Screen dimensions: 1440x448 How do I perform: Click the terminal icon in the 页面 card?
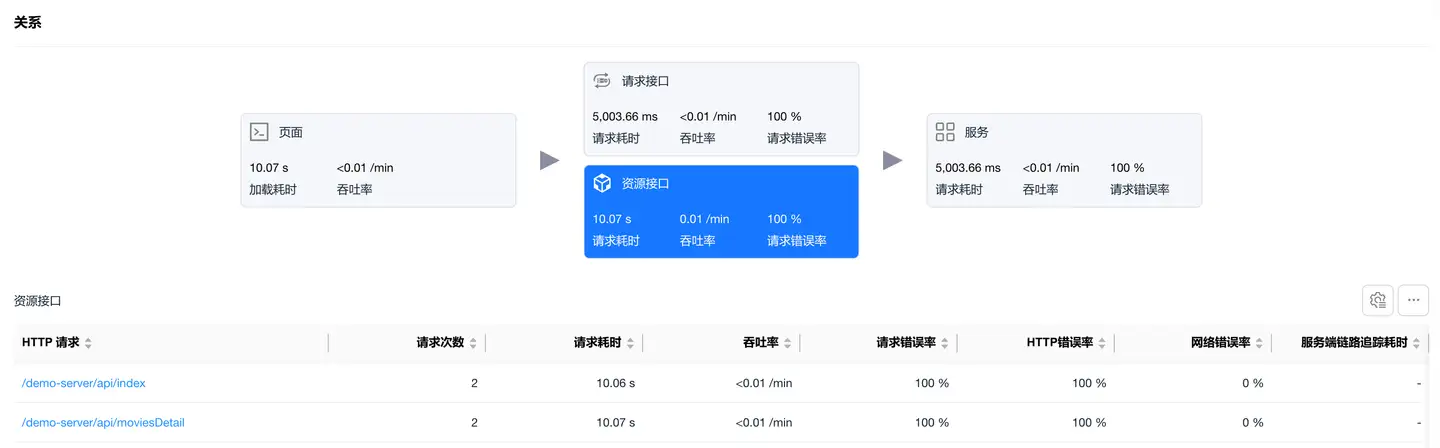point(259,131)
